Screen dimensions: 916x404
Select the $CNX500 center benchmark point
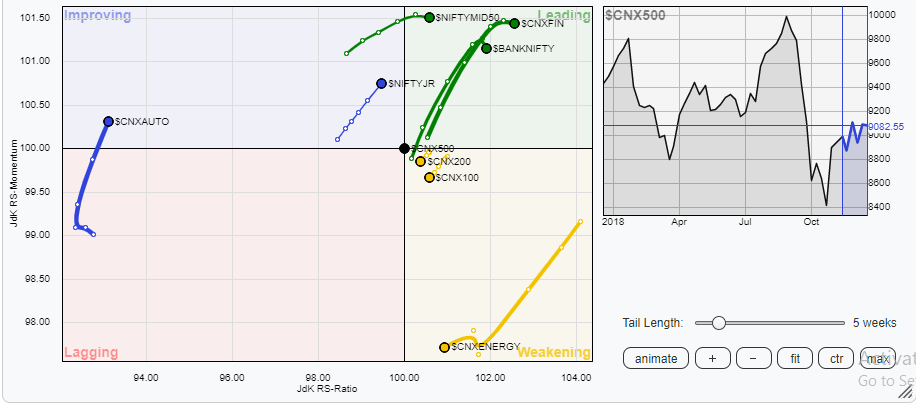pos(404,148)
